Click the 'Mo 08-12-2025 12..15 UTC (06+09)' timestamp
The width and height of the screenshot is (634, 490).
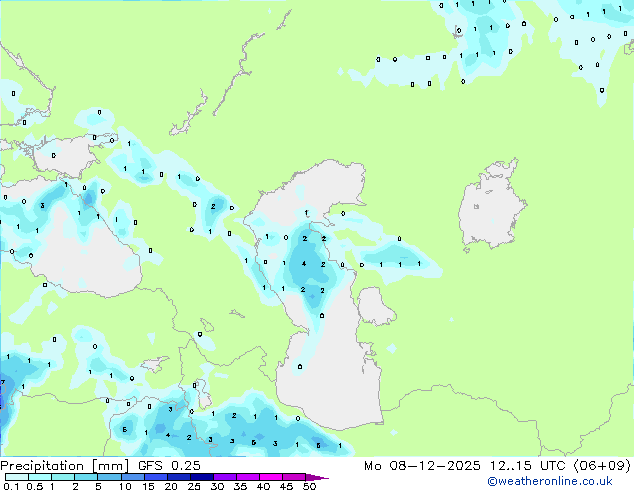497,466
